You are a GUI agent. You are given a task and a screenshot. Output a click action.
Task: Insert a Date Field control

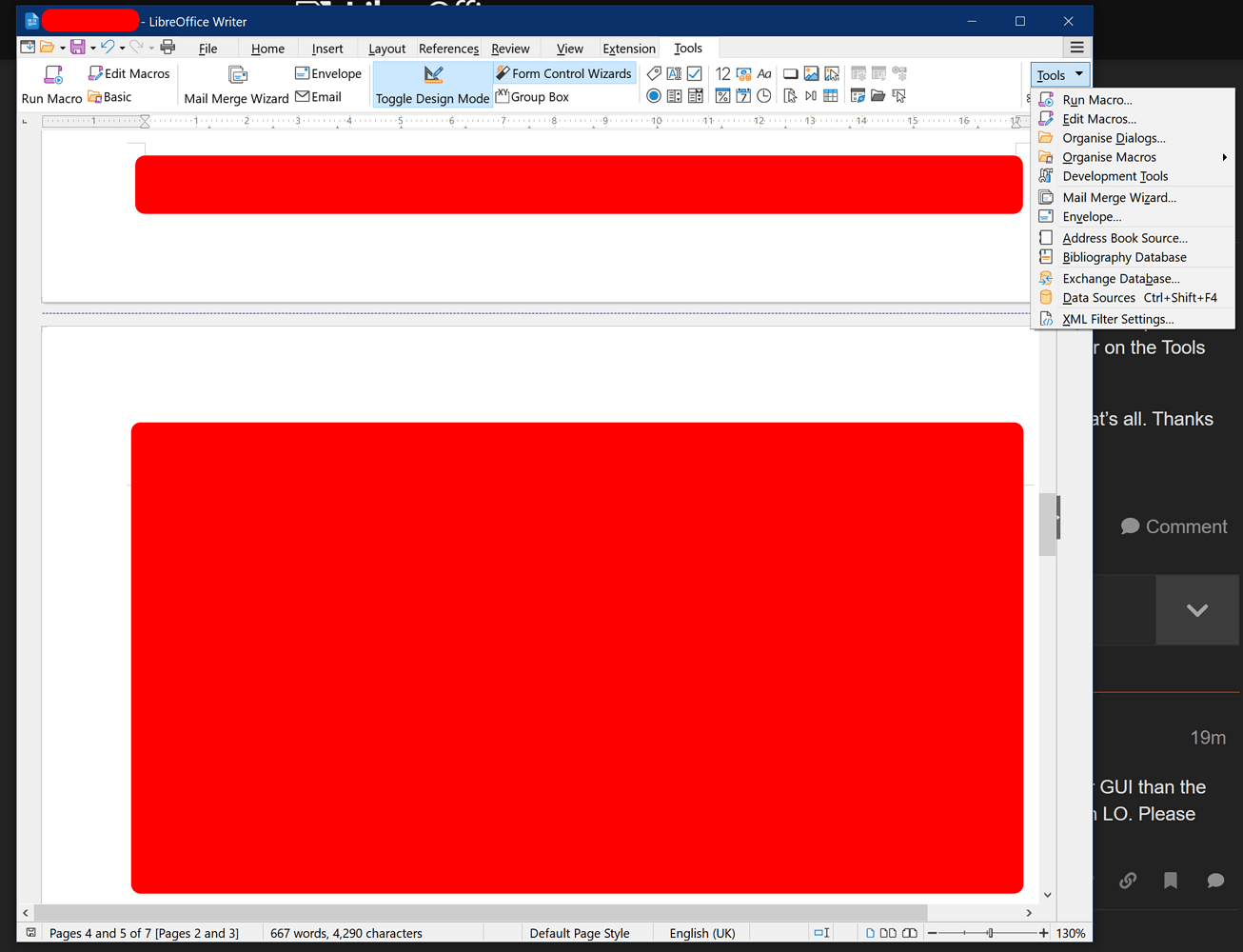pos(743,96)
